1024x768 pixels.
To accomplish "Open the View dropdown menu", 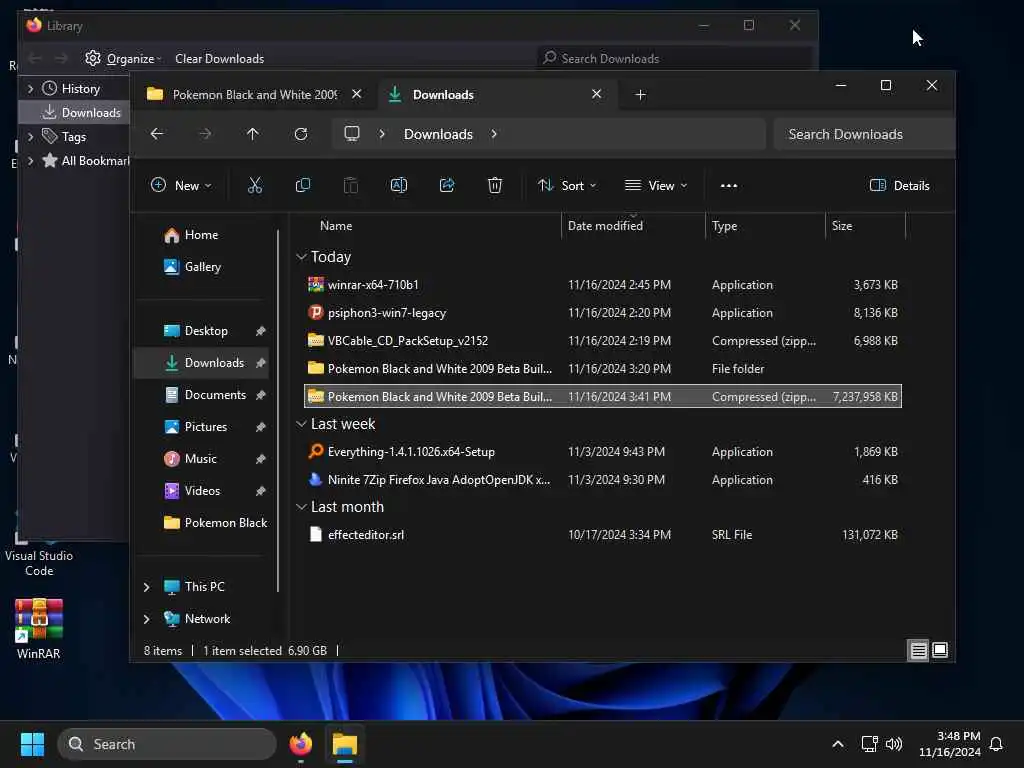I will [x=656, y=185].
